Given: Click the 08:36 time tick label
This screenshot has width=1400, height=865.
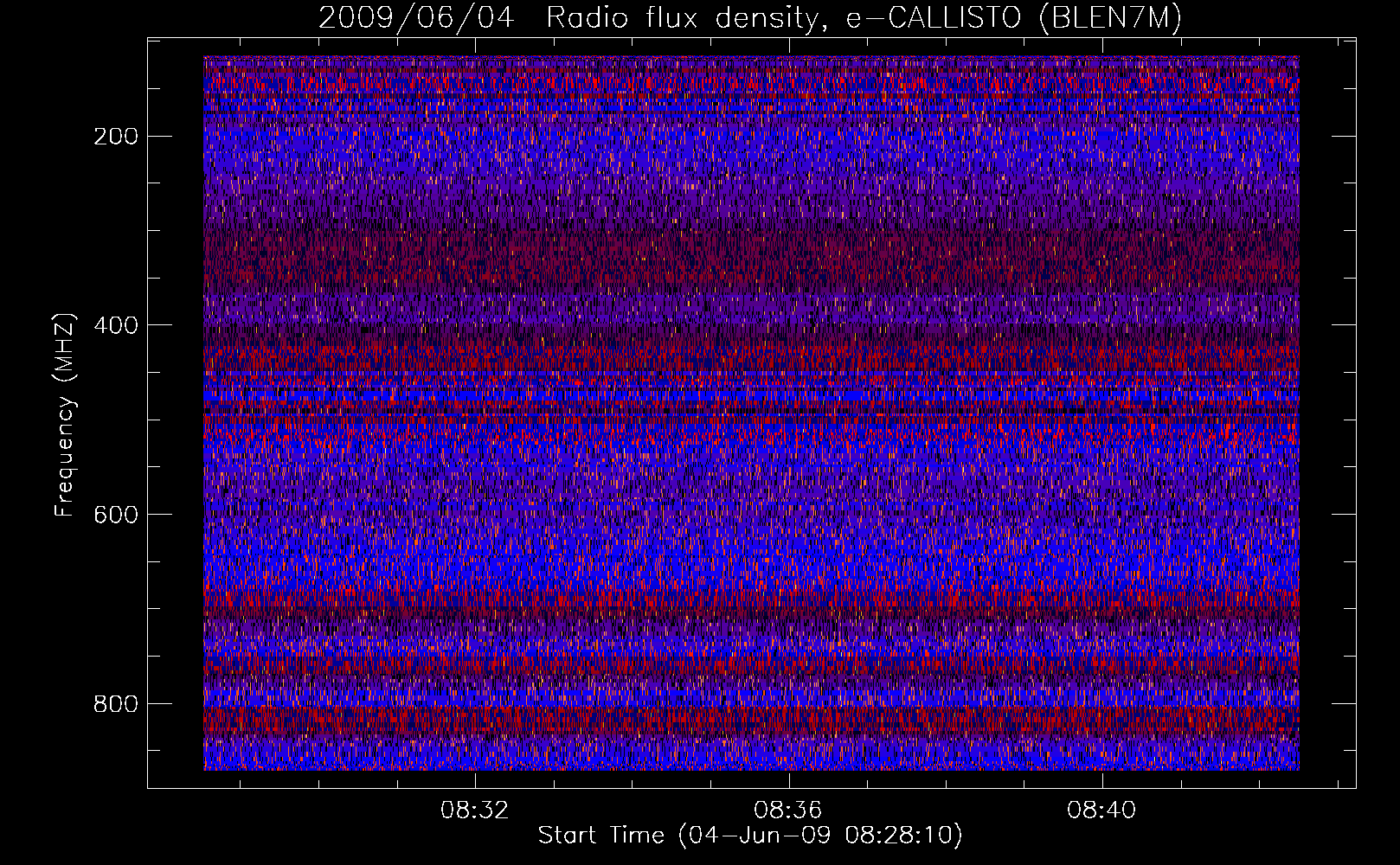Looking at the screenshot, I should coord(787,811).
